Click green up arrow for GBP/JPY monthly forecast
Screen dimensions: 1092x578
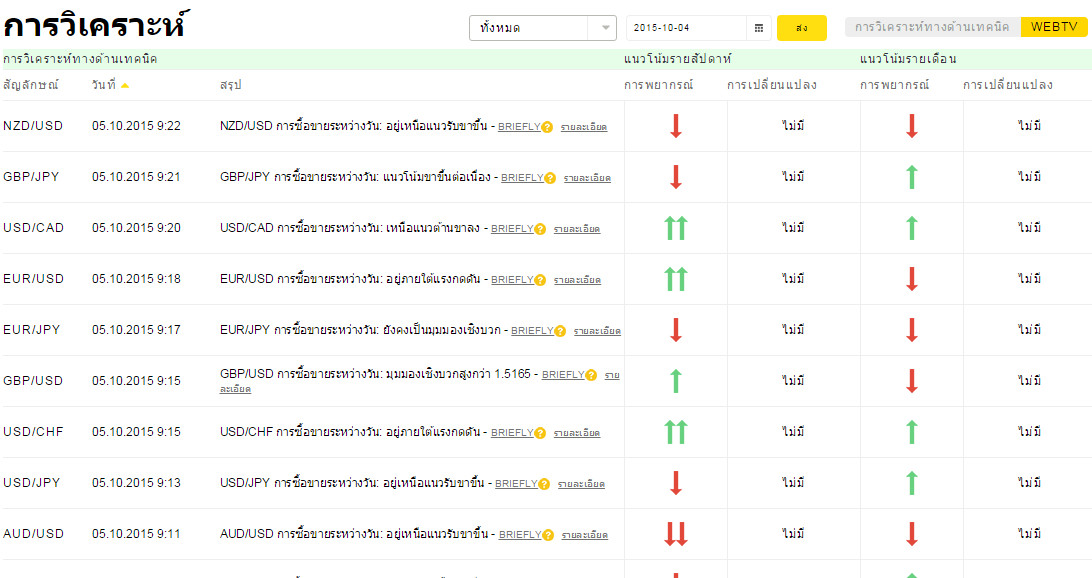coord(911,178)
